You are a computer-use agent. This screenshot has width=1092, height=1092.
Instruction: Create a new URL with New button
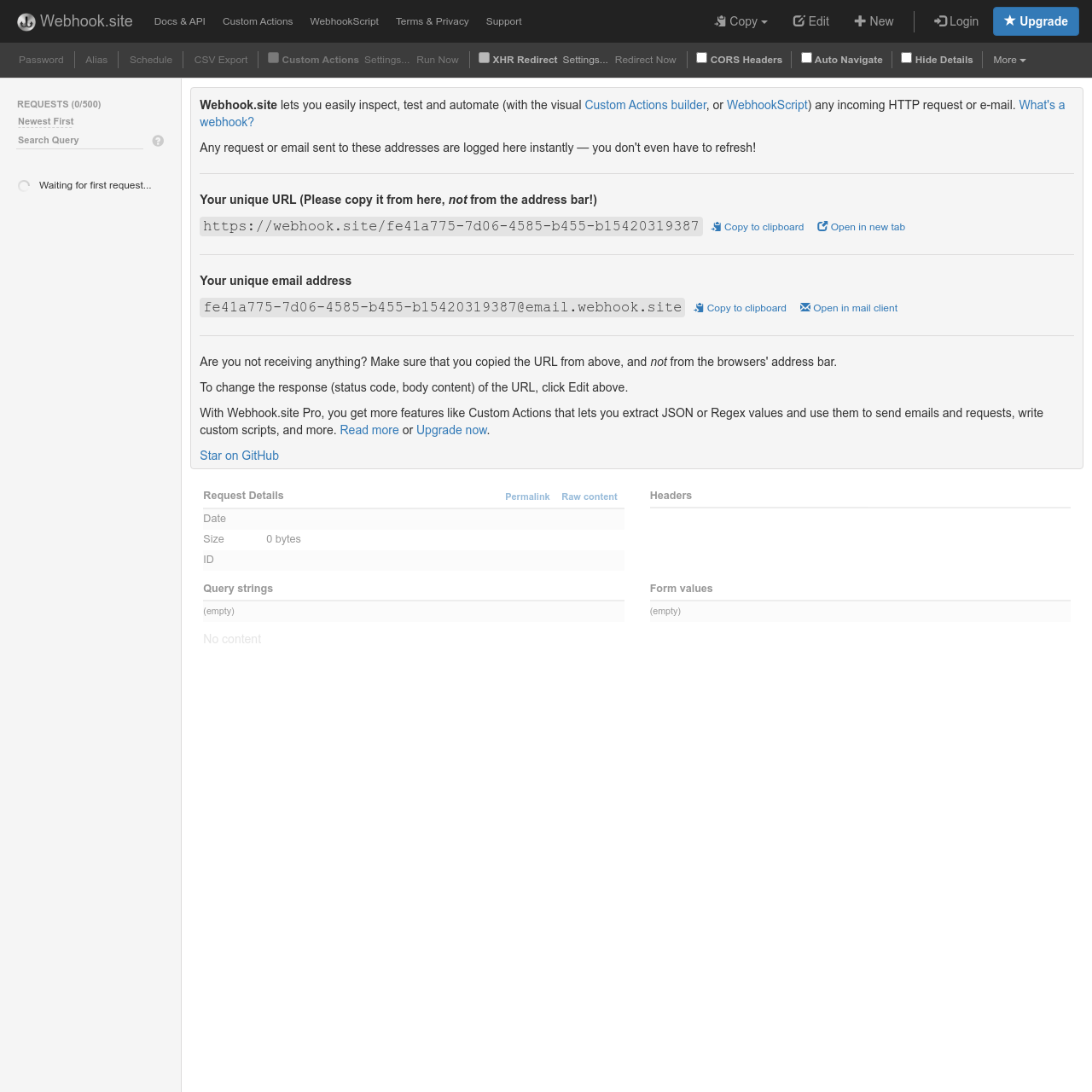(874, 21)
